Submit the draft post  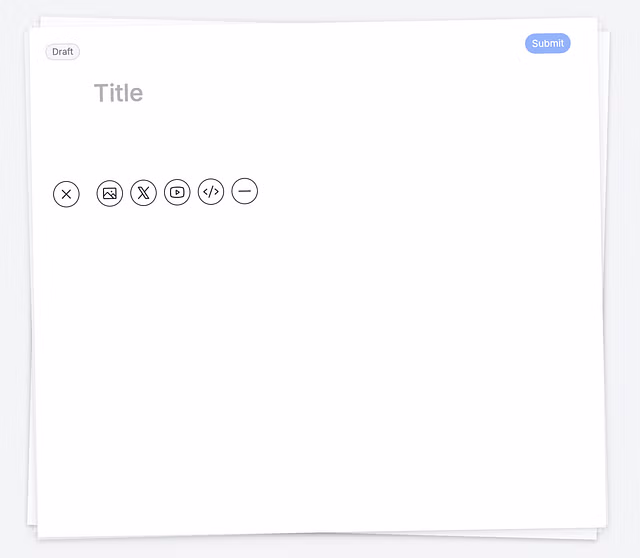(x=547, y=43)
